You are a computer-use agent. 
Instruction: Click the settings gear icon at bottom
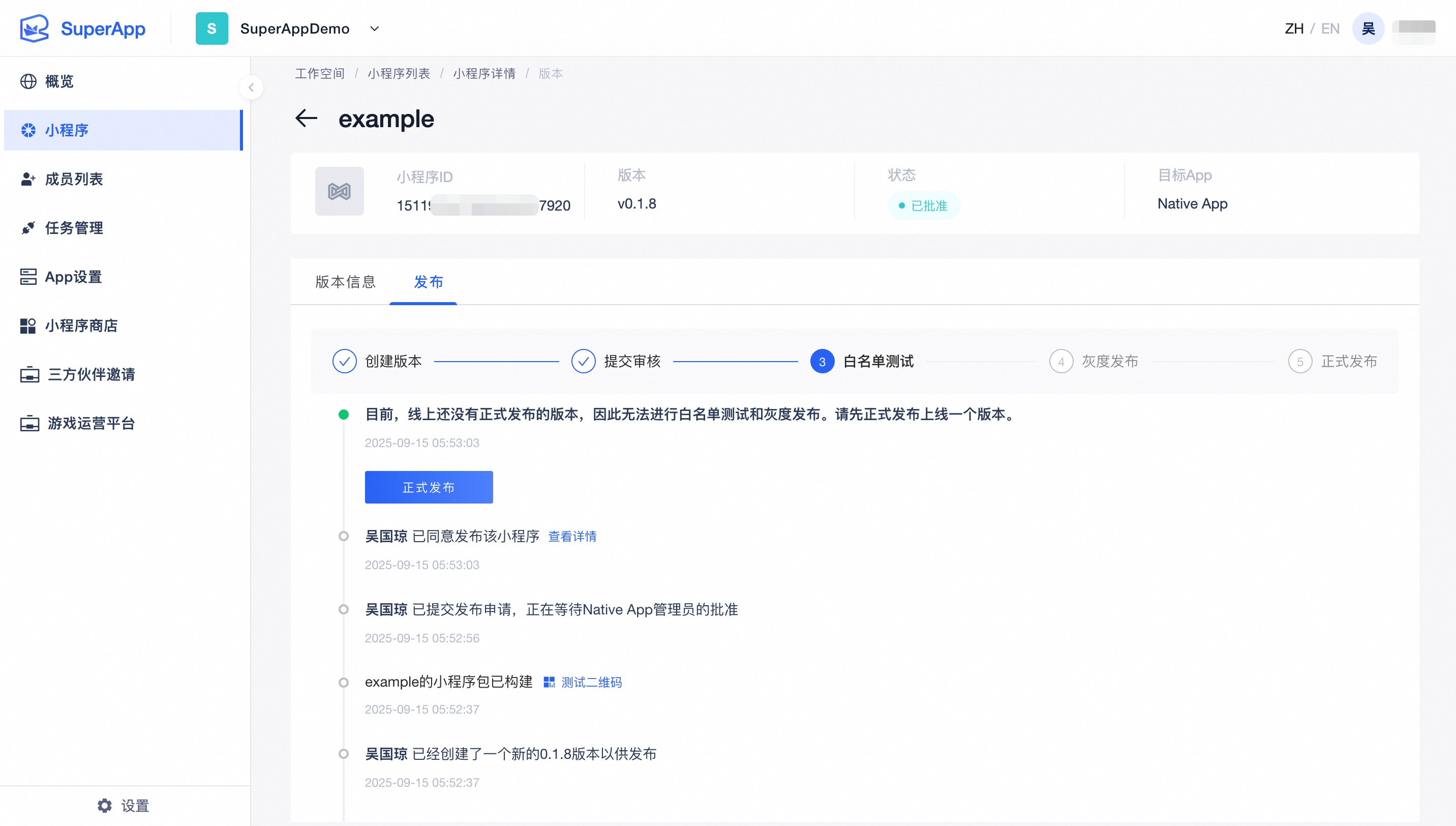click(105, 806)
